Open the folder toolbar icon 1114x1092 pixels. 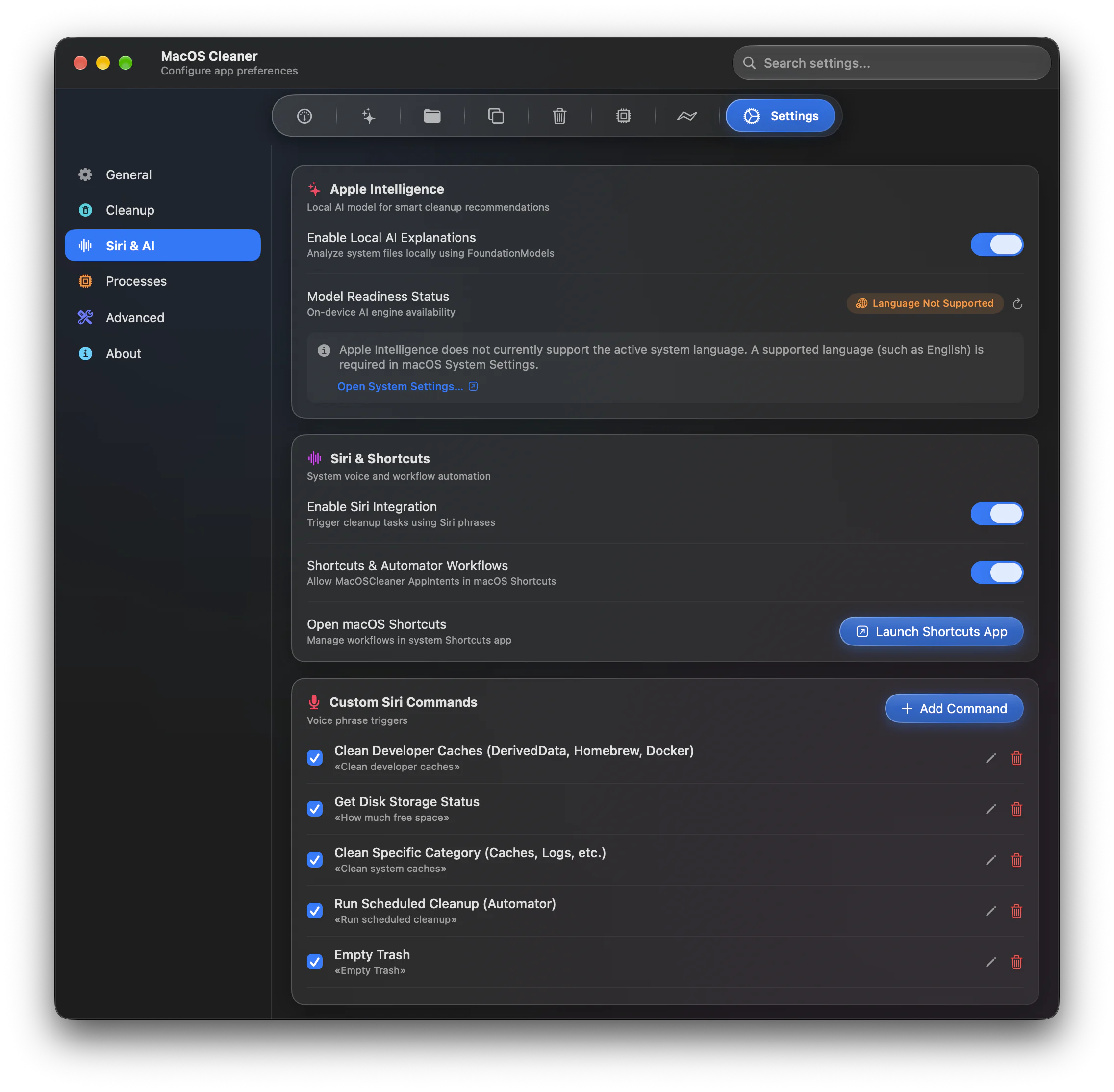[x=432, y=117]
